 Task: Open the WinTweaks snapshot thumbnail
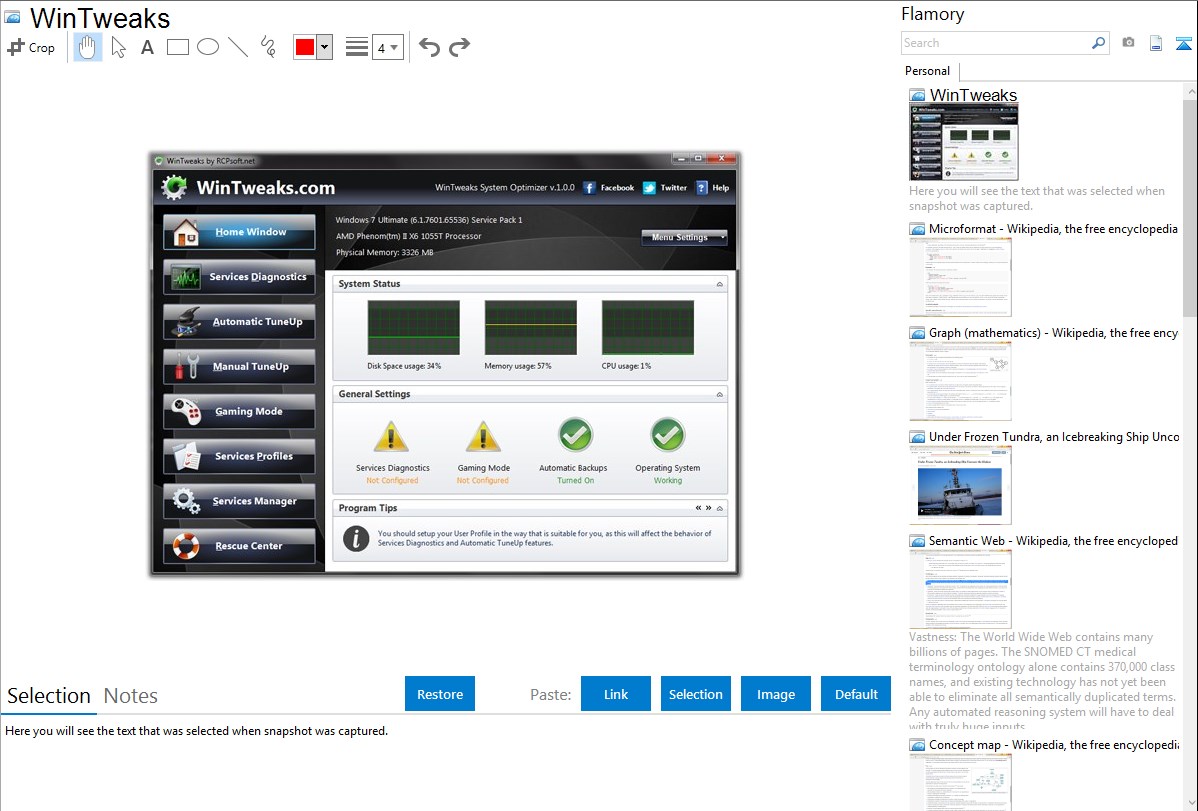point(963,142)
